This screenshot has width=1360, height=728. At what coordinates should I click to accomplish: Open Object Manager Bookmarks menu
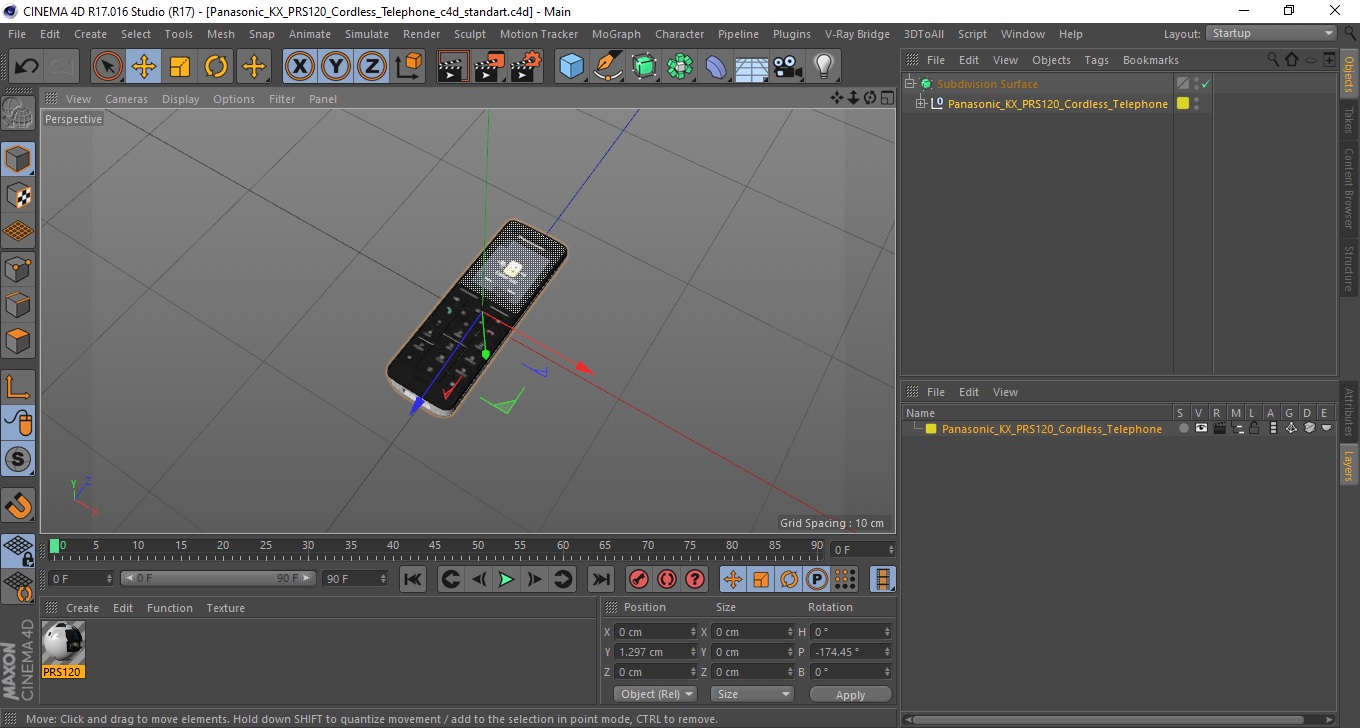click(1150, 60)
